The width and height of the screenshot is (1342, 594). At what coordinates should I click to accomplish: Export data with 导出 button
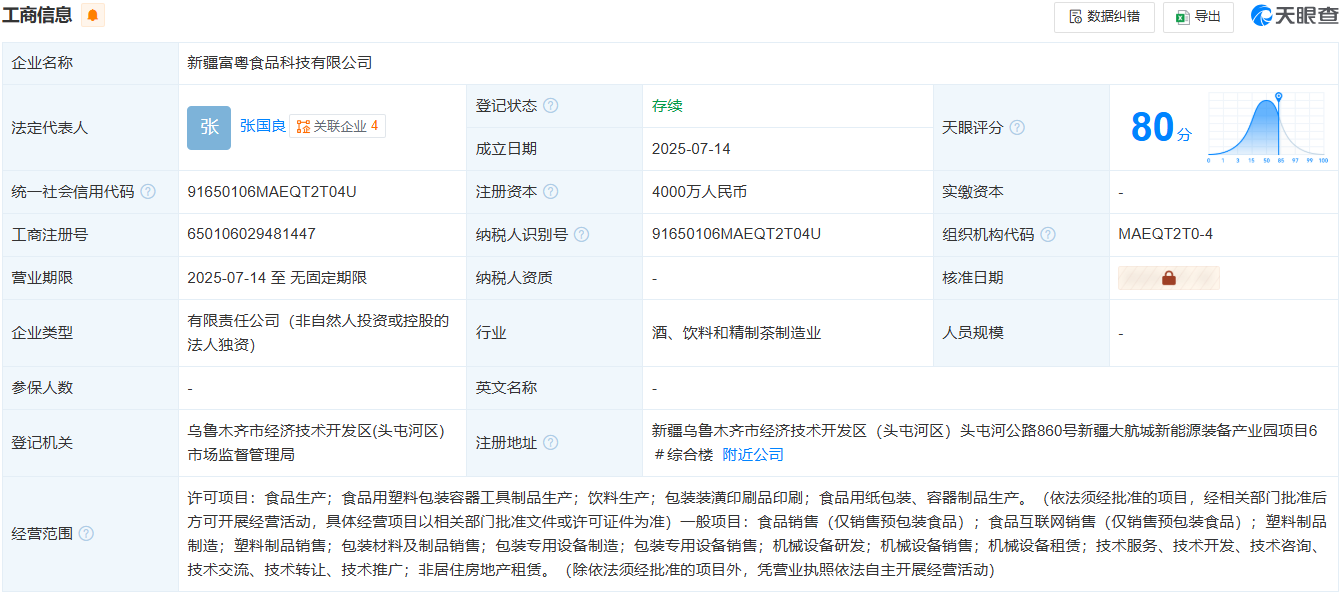pyautogui.click(x=1198, y=17)
